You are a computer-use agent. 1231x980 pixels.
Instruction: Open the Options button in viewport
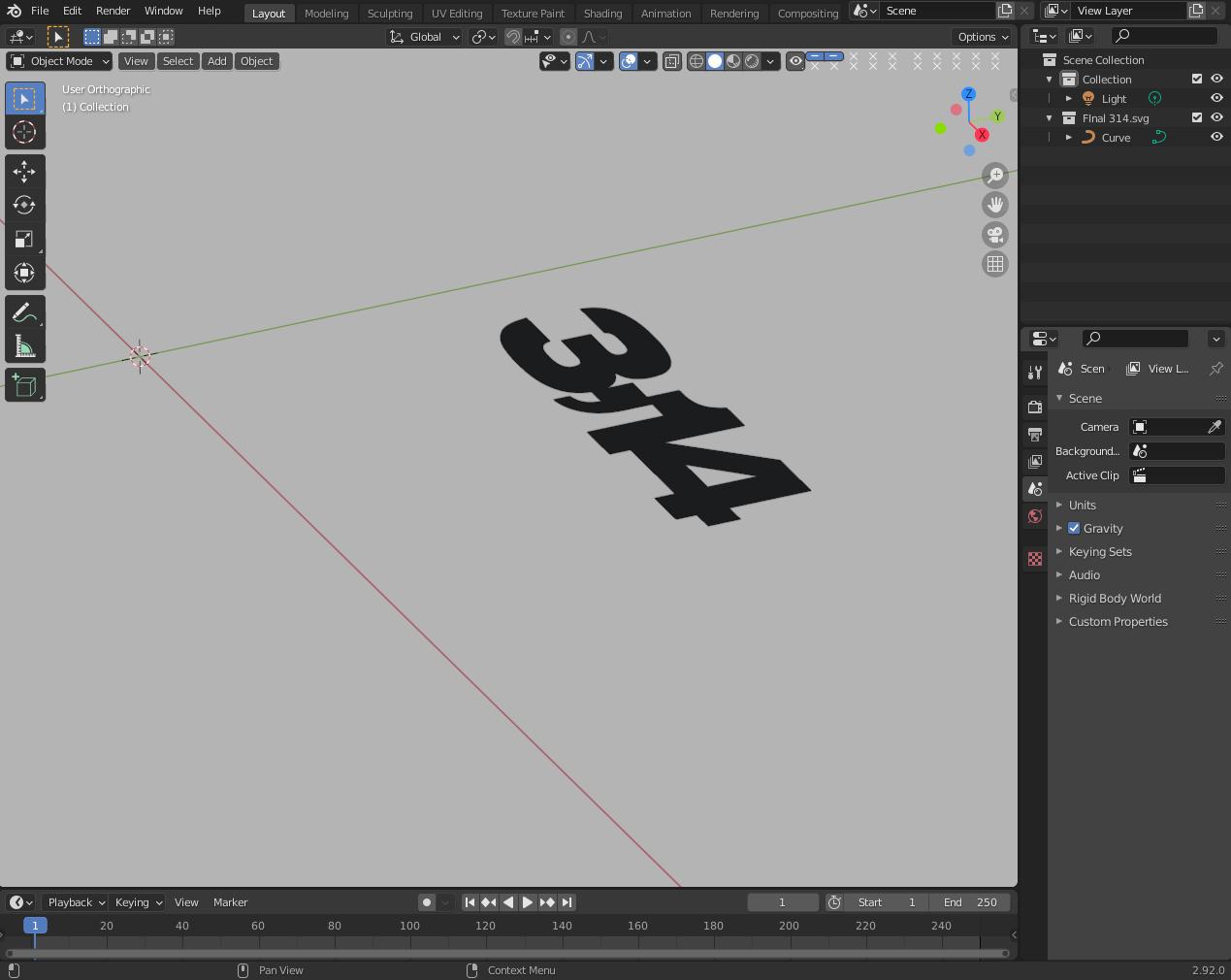(982, 37)
